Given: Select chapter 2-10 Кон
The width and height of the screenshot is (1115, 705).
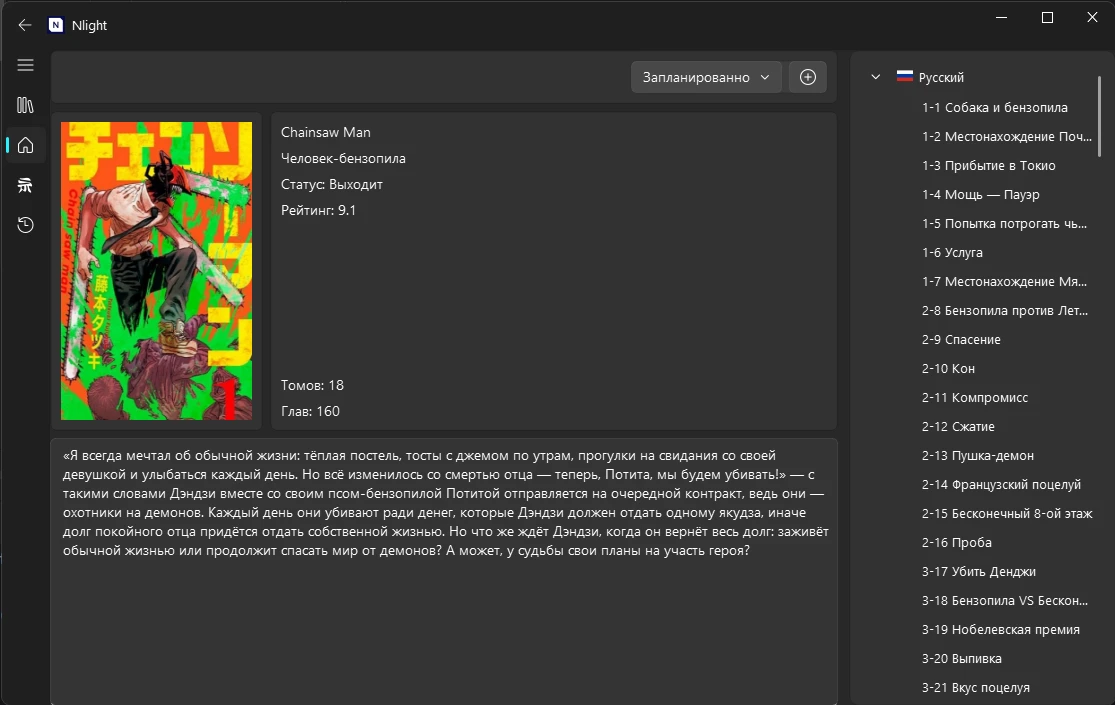Looking at the screenshot, I should (948, 369).
